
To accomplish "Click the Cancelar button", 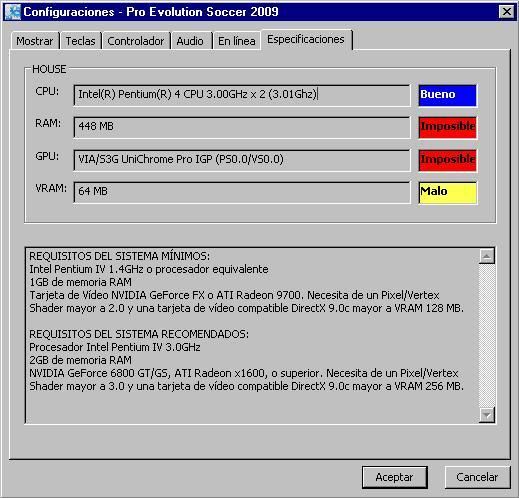I will pyautogui.click(x=477, y=477).
